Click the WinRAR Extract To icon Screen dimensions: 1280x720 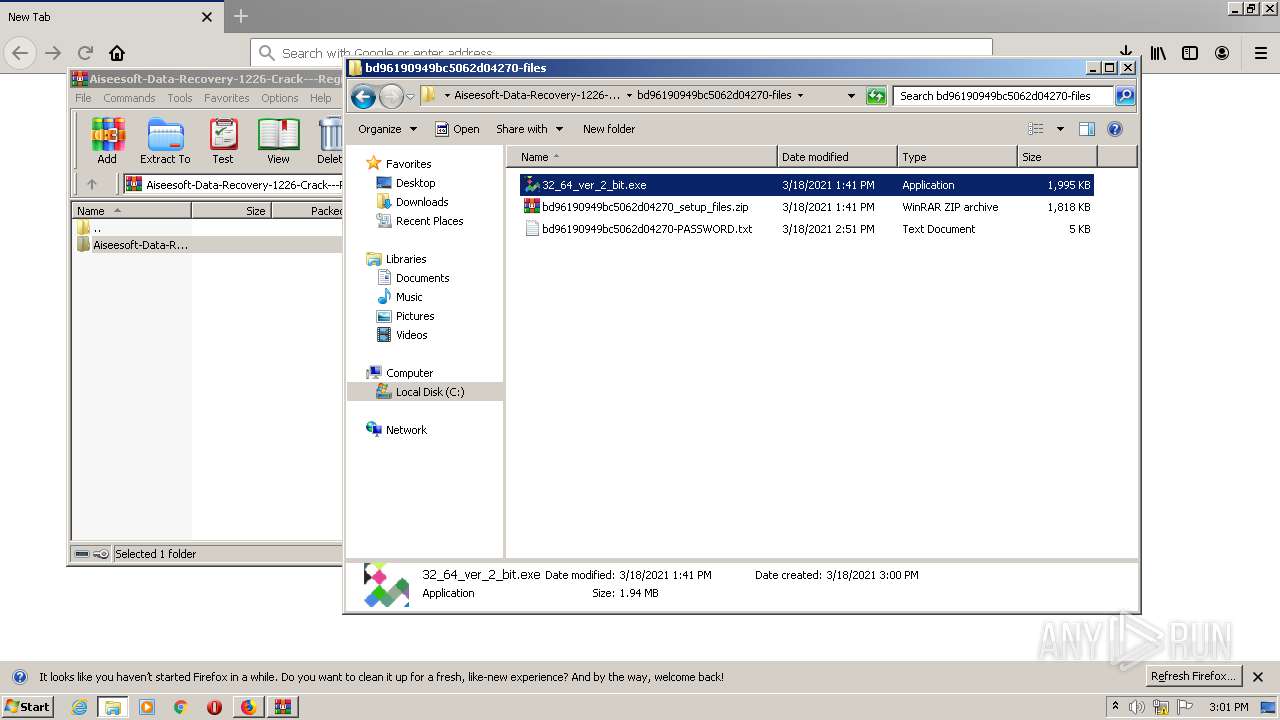tap(165, 141)
